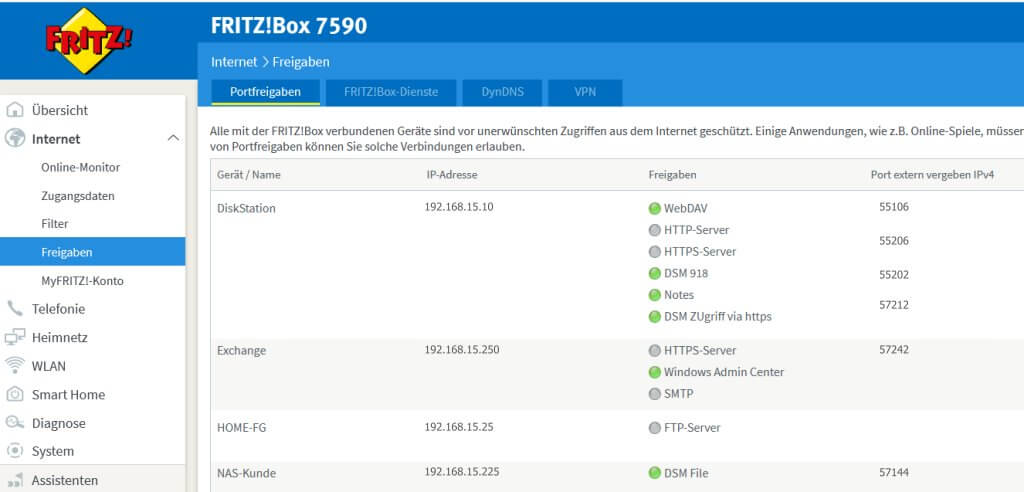
Task: Click the System gear icon
Action: 14,451
